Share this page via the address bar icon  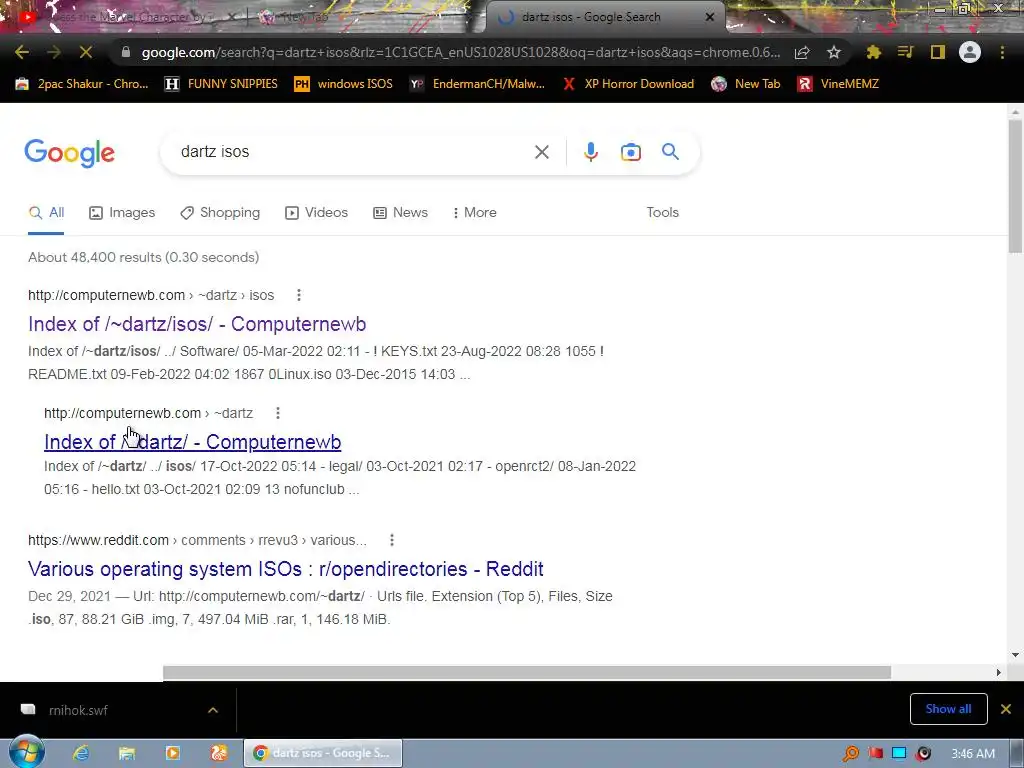tap(802, 52)
